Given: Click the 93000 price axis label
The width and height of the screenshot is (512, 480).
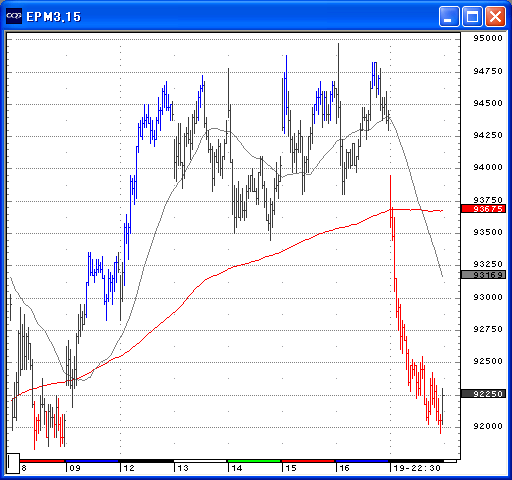Looking at the screenshot, I should click(x=488, y=297).
